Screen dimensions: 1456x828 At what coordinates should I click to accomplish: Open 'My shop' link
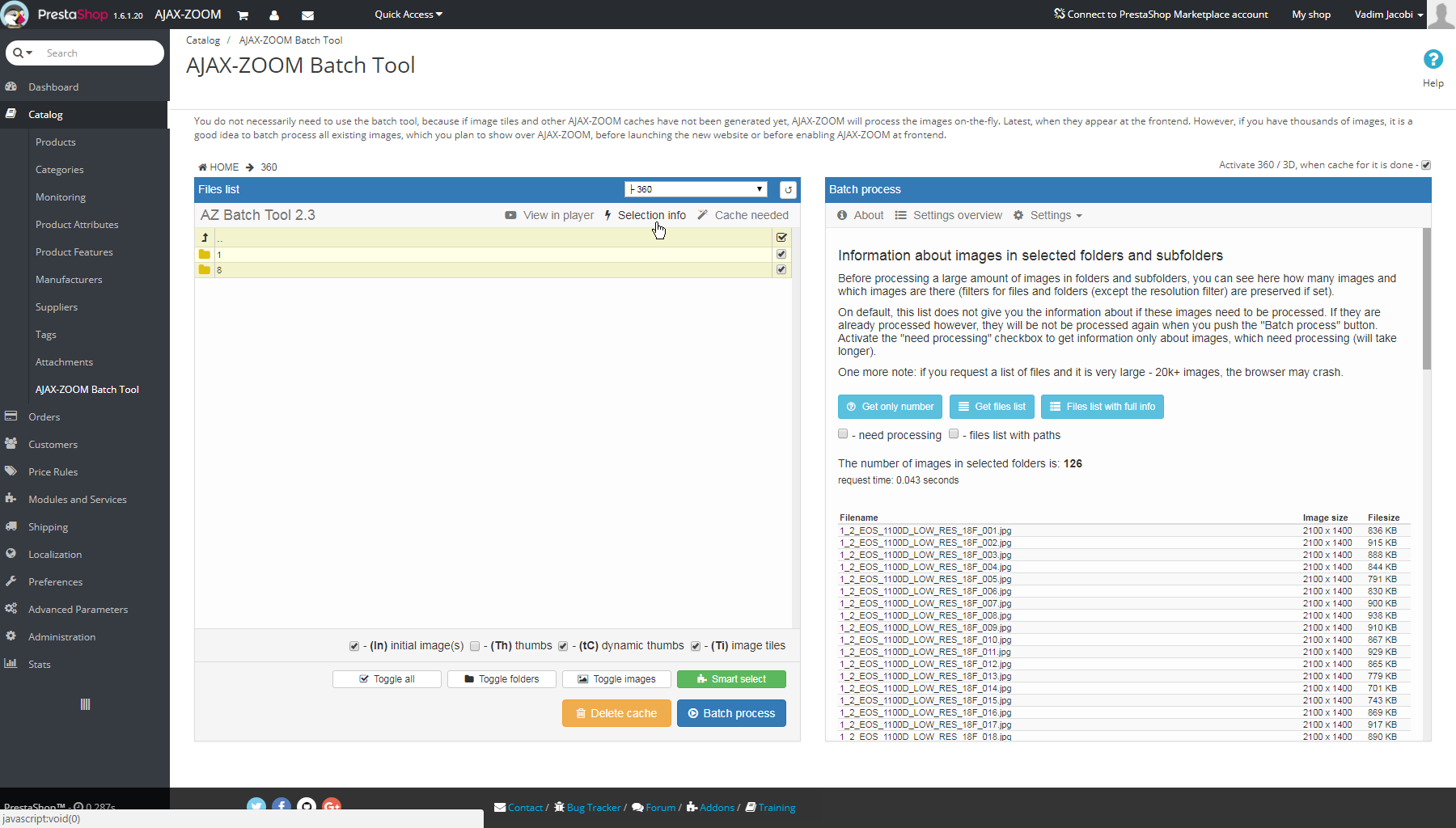coord(1311,15)
